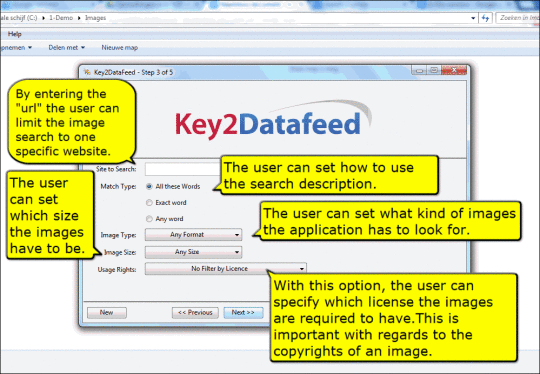Maximize the Key2DataFeed wizard window
This screenshot has height=374, width=540.
[434, 71]
